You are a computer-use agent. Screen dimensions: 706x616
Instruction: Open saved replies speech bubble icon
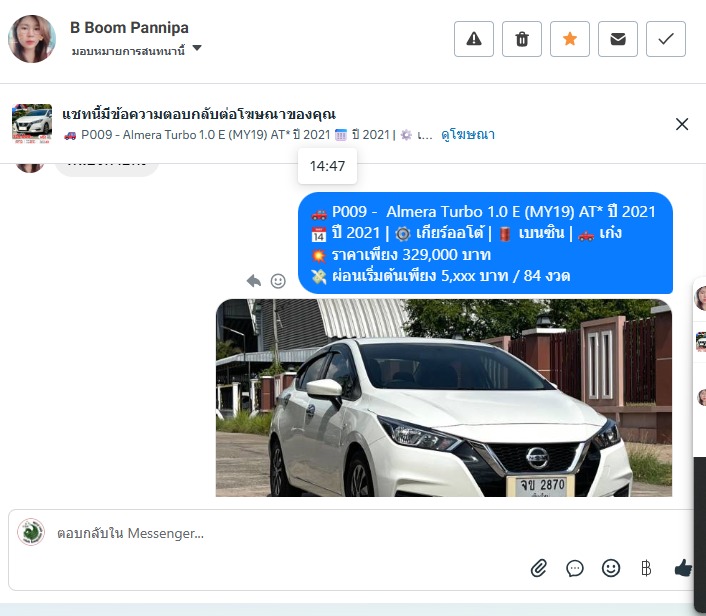[575, 568]
